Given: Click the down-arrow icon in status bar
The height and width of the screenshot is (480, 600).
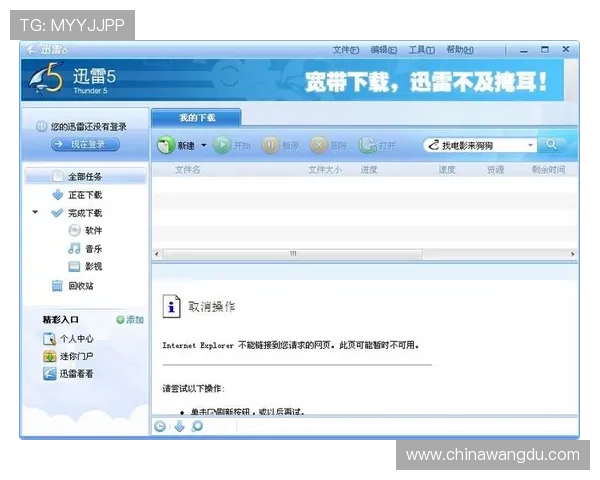Looking at the screenshot, I should point(179,426).
